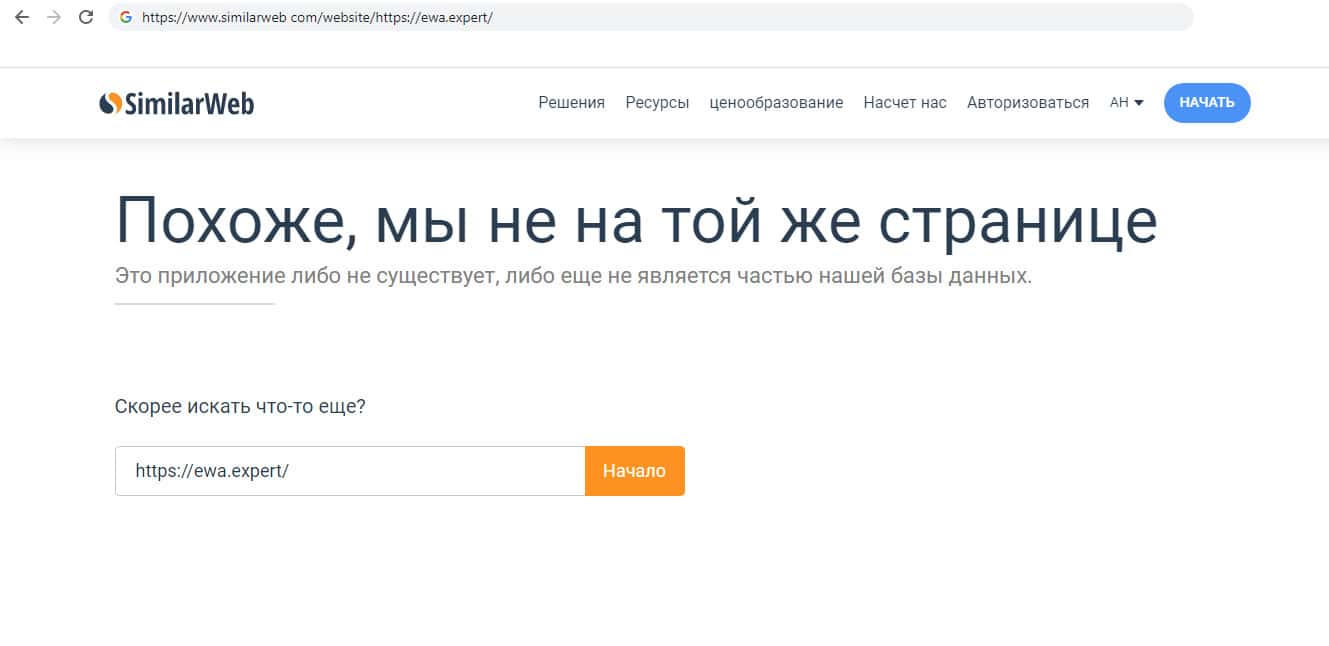Reload the current page
The image size is (1329, 646).
point(86,17)
